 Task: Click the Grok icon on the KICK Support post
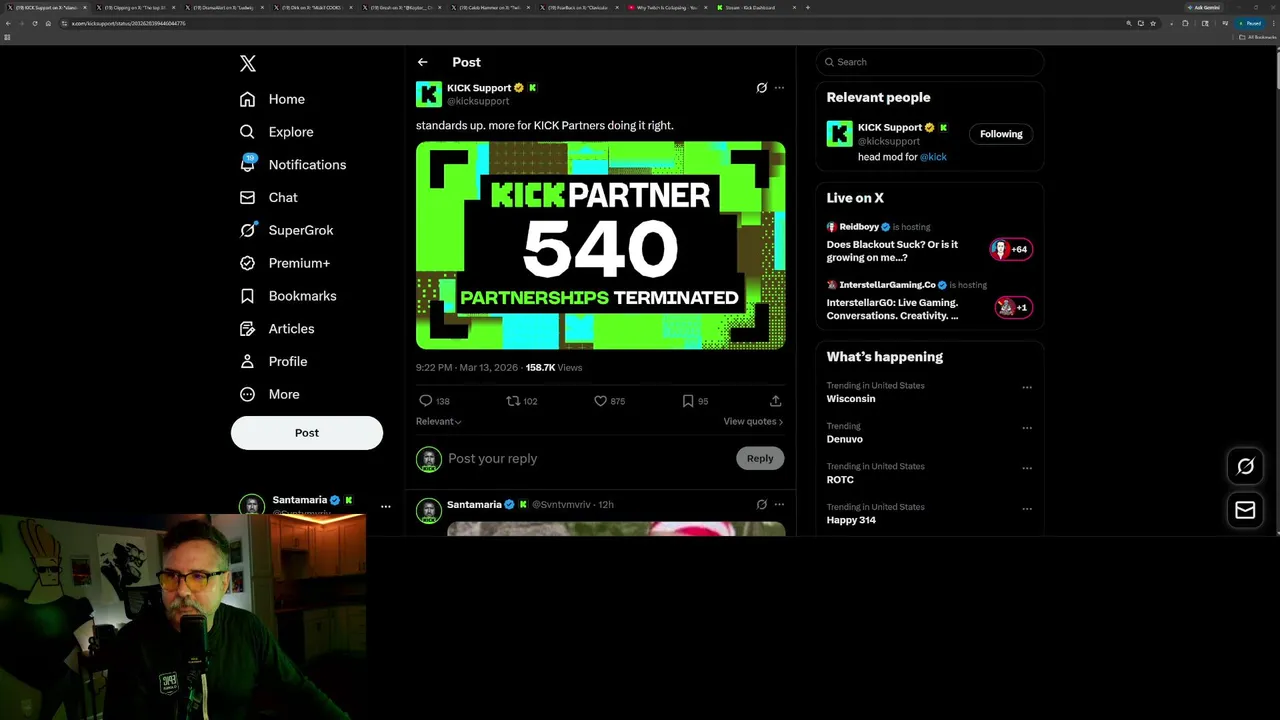coord(762,88)
